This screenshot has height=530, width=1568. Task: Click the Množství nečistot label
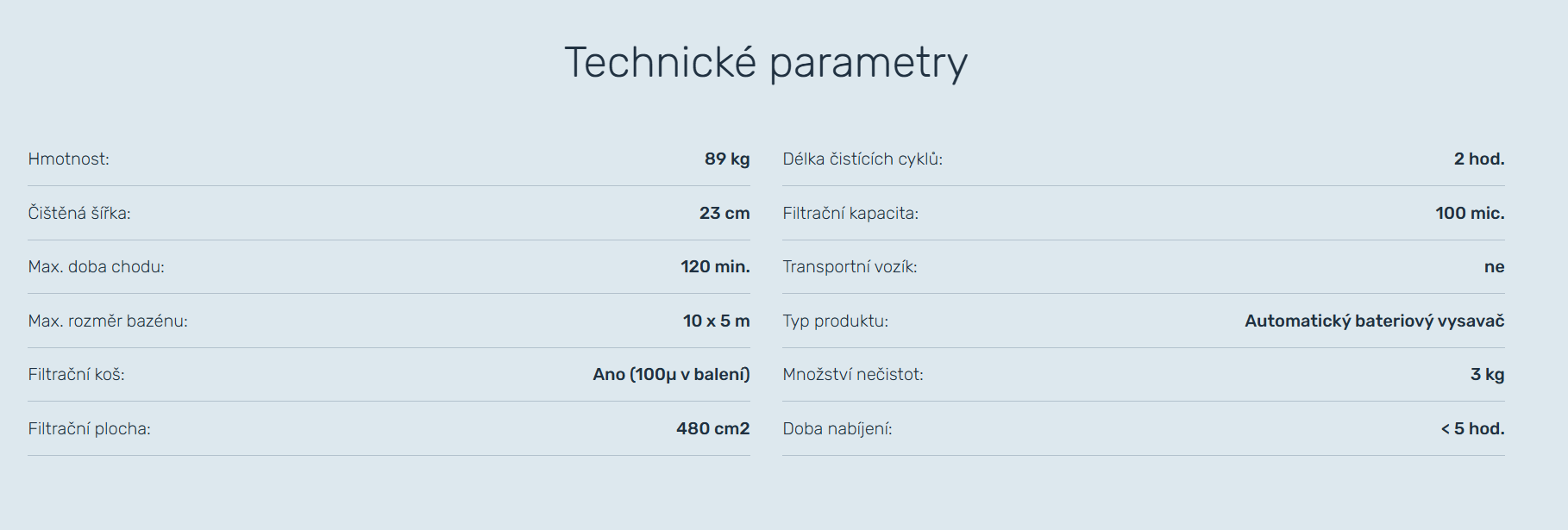[x=853, y=375]
